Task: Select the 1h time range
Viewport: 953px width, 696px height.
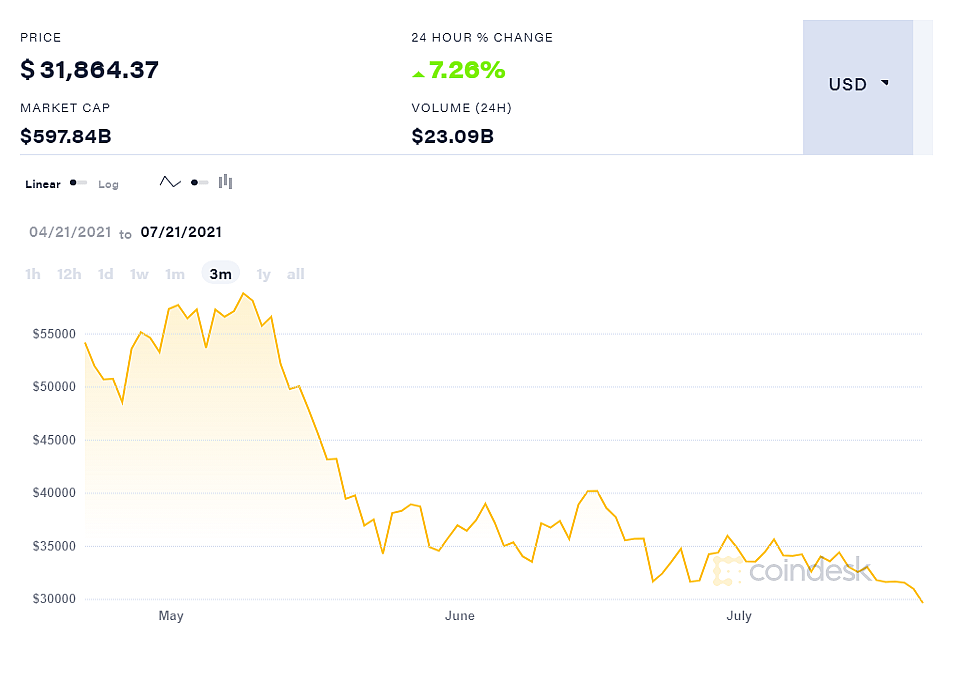Action: tap(33, 274)
